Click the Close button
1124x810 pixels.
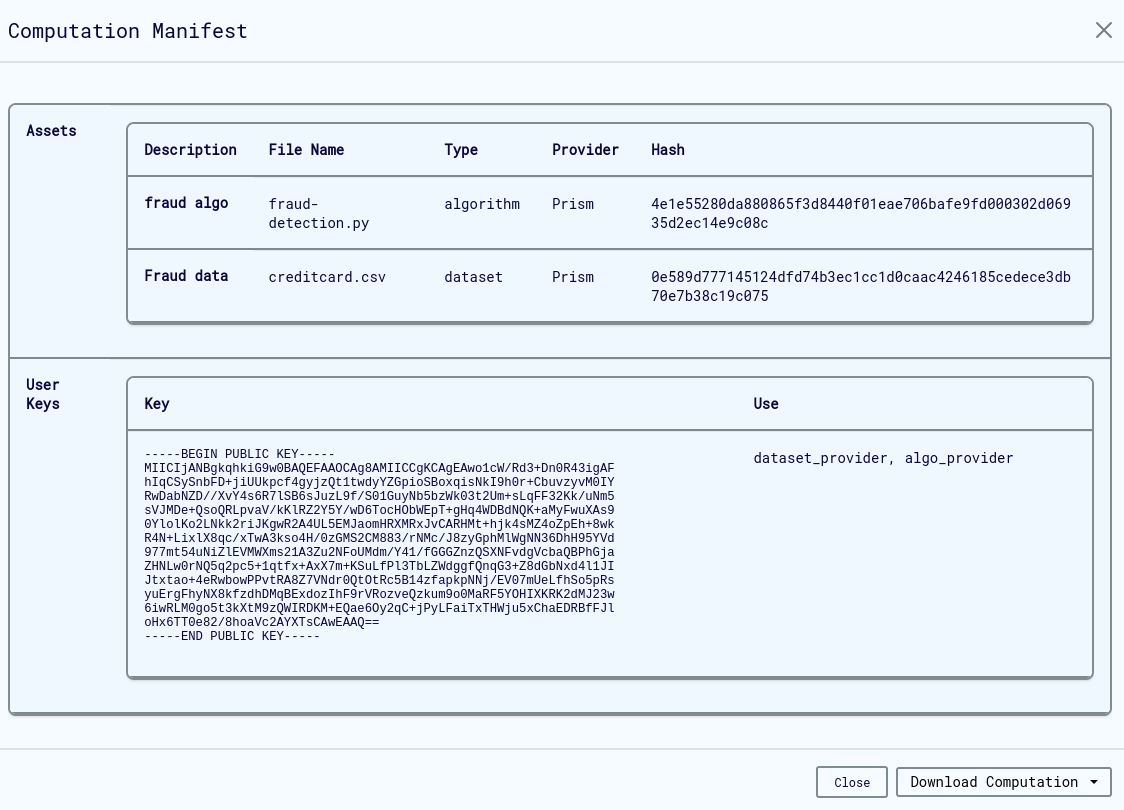(x=852, y=782)
